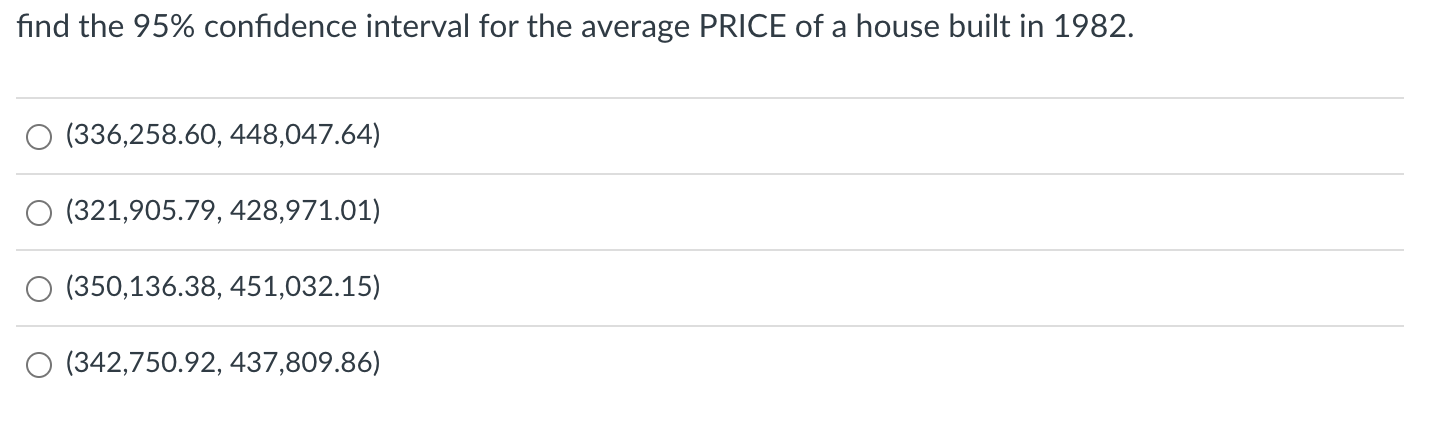Choose the radio option (342,750.92, 437,809.86)

coord(39,364)
